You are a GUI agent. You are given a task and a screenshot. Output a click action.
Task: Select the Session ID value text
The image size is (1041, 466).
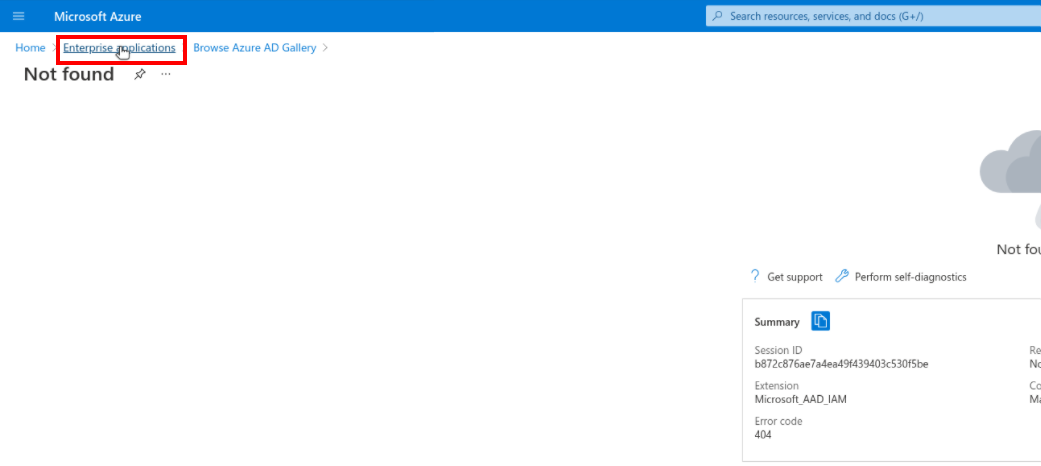point(841,364)
